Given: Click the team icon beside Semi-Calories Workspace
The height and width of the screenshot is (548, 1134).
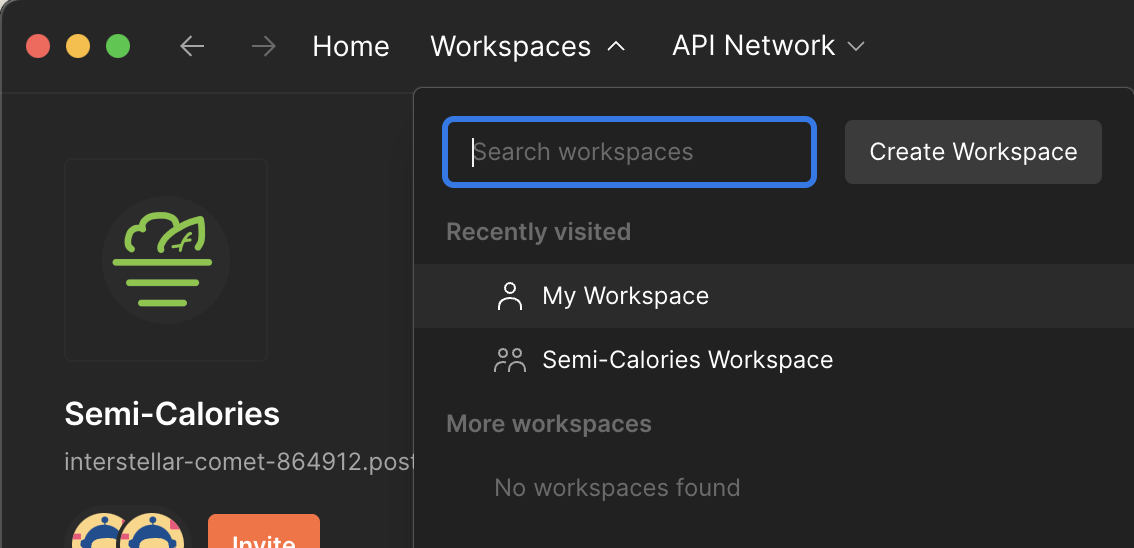Looking at the screenshot, I should (x=510, y=359).
